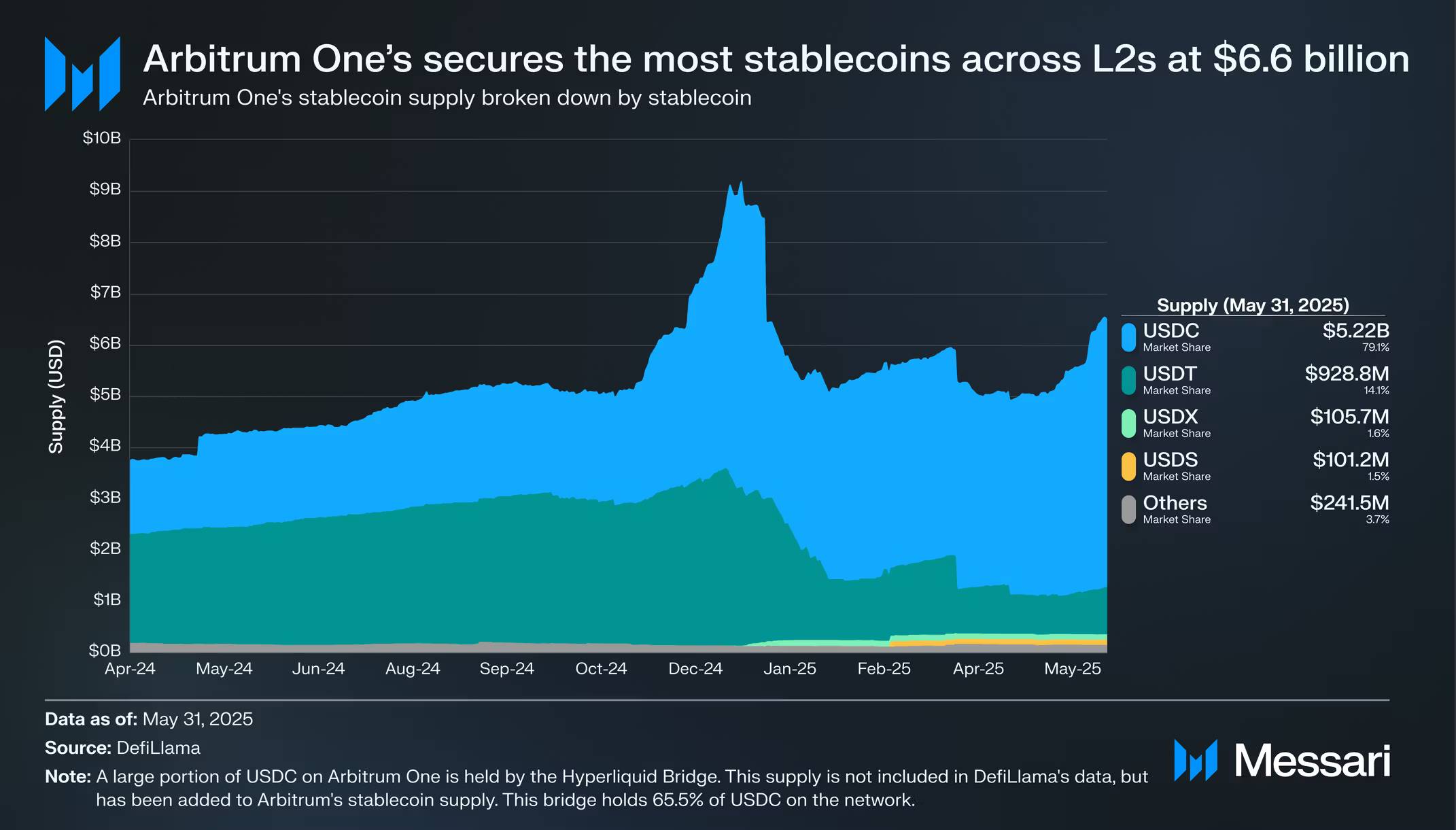Click the Messari wordmark logo bottom-right
This screenshot has height=830, width=1456.
coord(1282,760)
